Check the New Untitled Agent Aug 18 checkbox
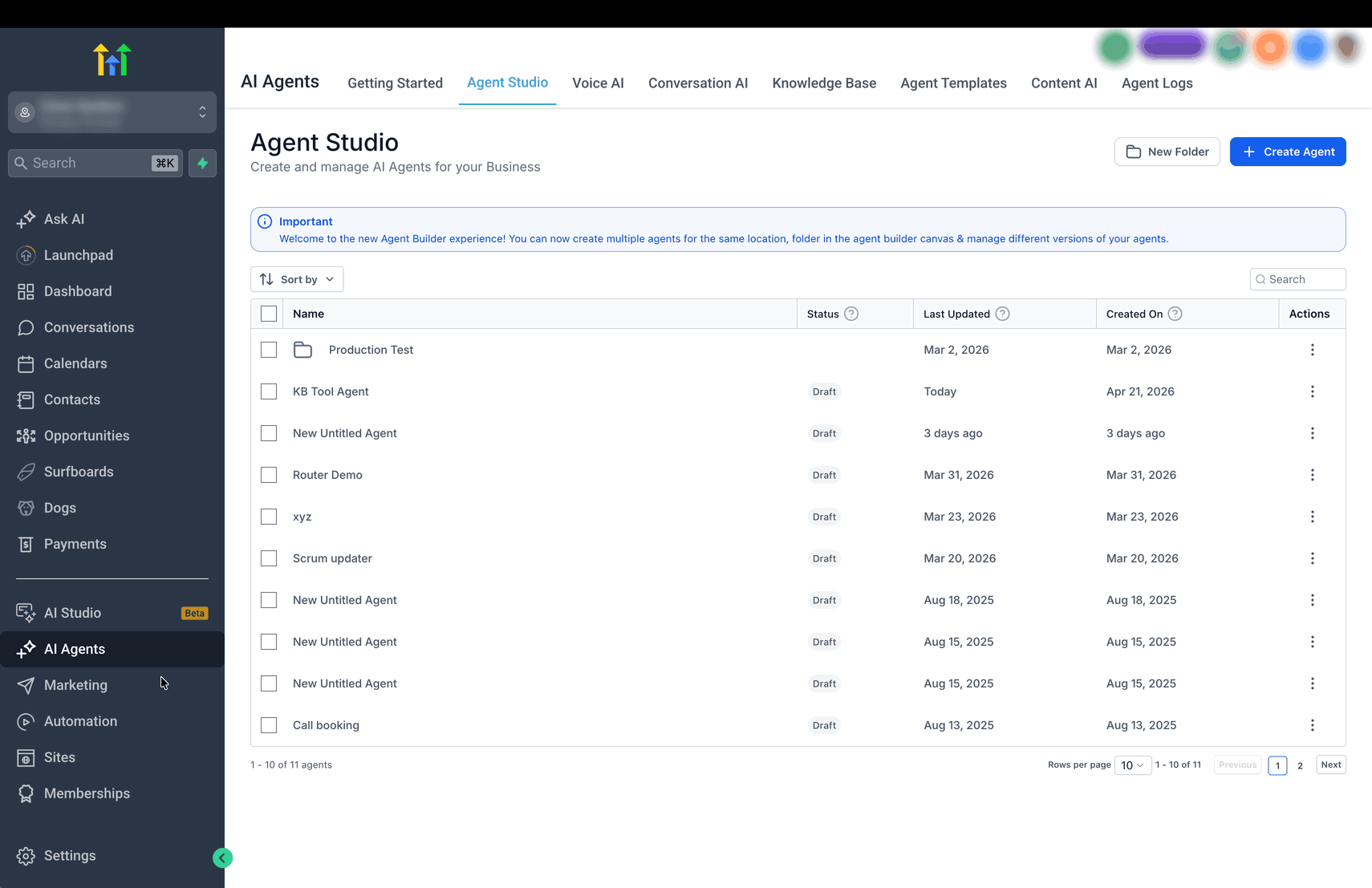The width and height of the screenshot is (1372, 888). click(269, 600)
